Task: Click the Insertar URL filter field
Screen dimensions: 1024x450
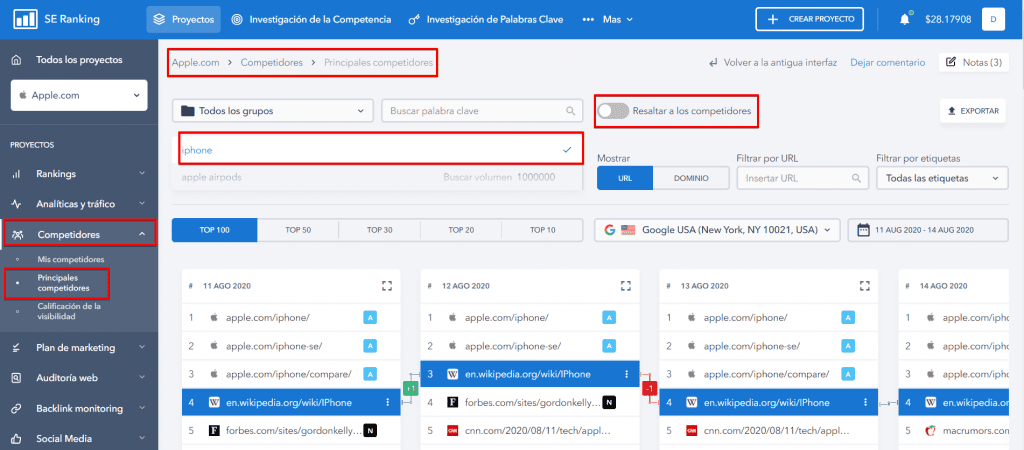Action: pos(803,178)
